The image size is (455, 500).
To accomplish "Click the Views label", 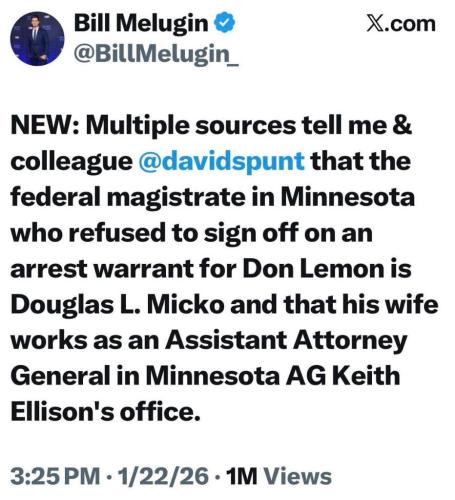I will (298, 476).
